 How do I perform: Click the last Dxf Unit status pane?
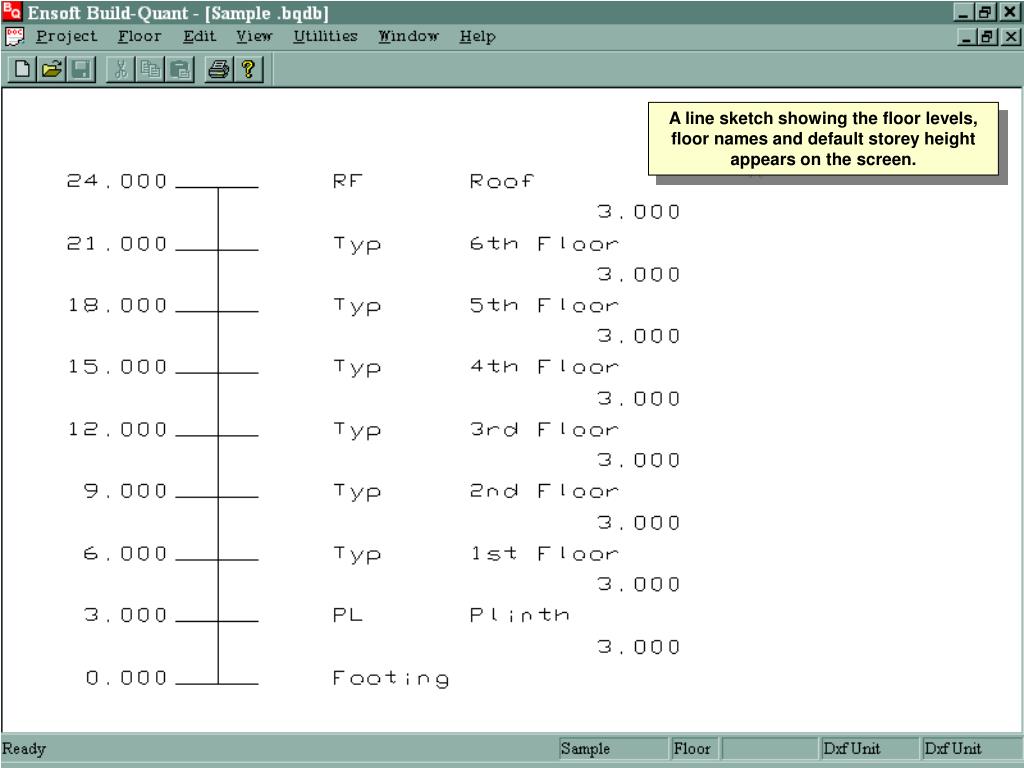(970, 748)
